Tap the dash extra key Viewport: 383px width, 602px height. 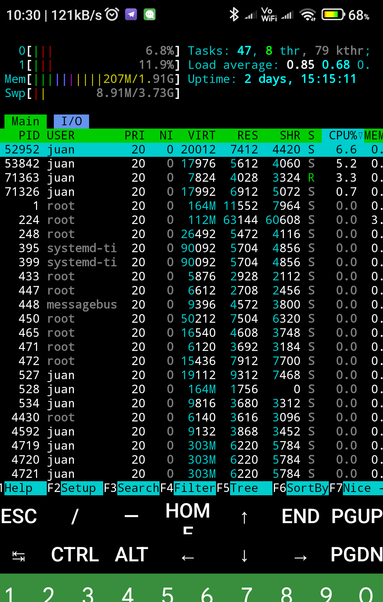(x=131, y=516)
